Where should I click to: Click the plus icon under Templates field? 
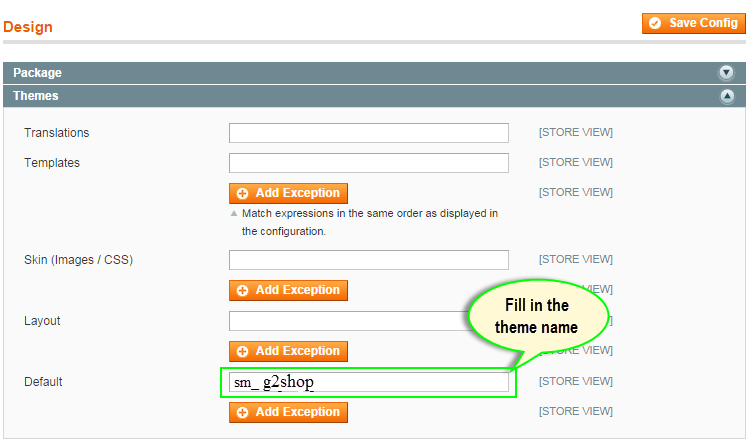(243, 194)
